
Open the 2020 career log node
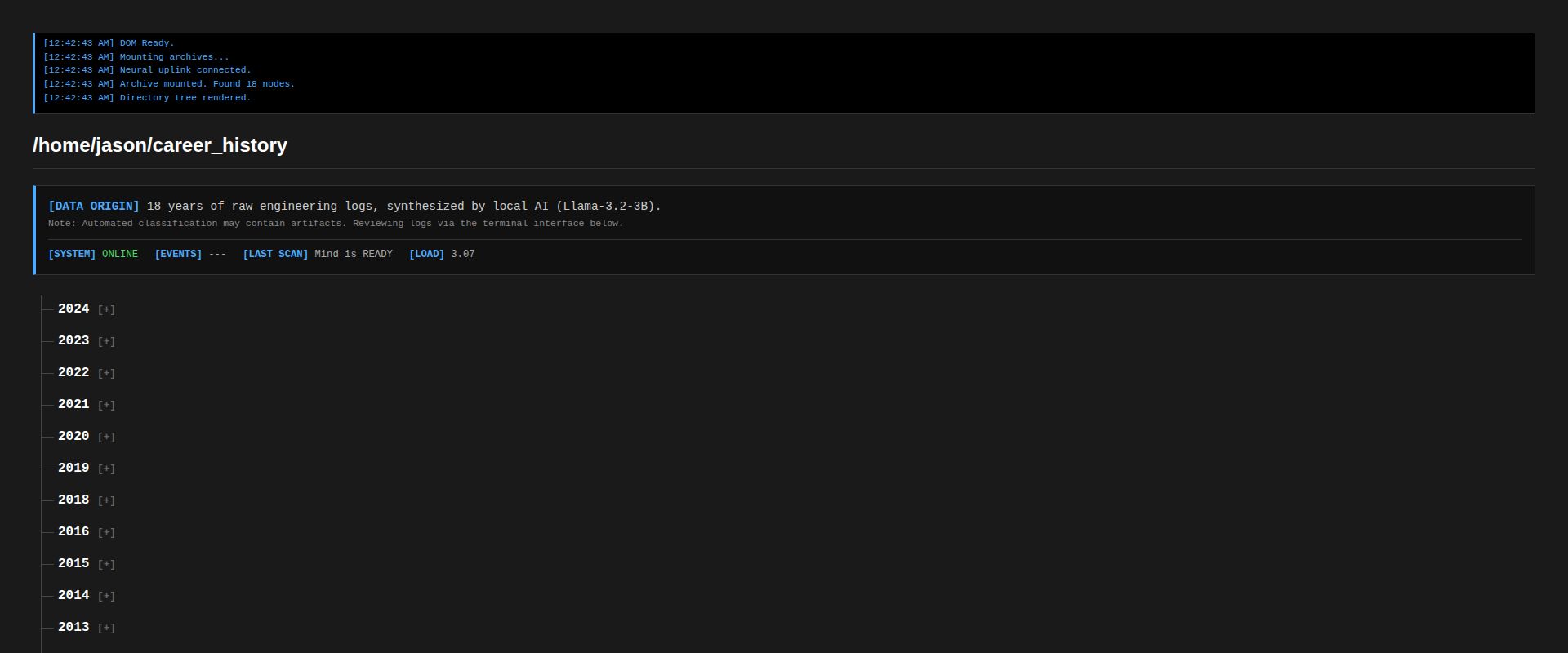coord(73,436)
